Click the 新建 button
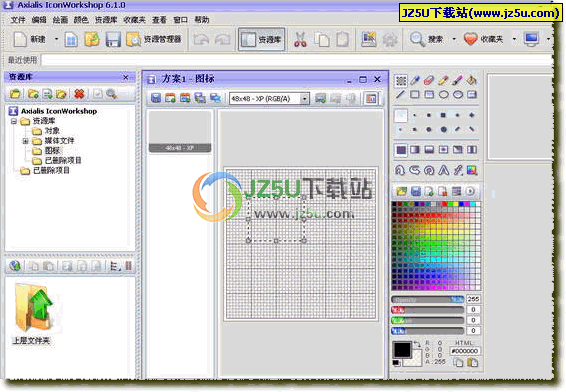The height and width of the screenshot is (392, 566). [30, 39]
